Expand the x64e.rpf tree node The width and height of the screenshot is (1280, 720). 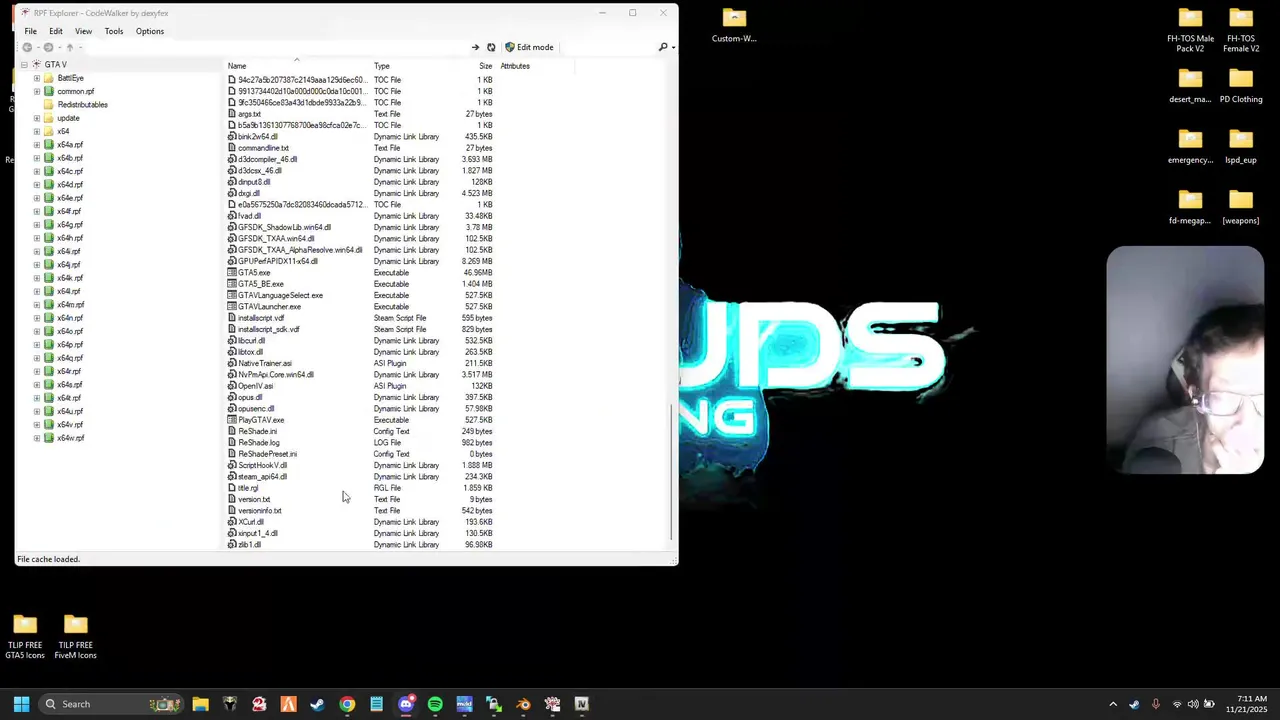pos(37,198)
